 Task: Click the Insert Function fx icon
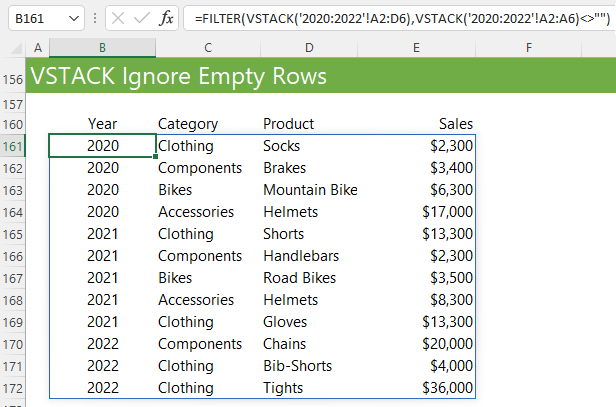click(x=166, y=18)
